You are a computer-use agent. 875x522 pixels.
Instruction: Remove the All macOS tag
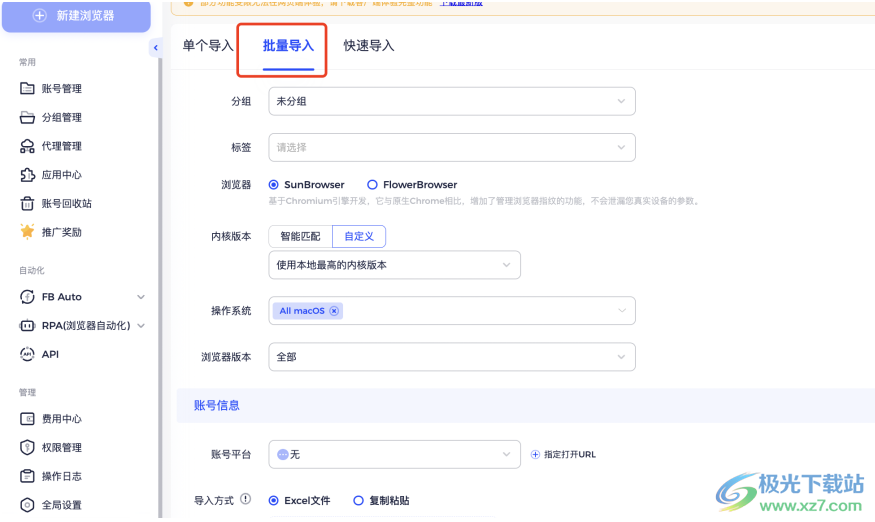334,311
